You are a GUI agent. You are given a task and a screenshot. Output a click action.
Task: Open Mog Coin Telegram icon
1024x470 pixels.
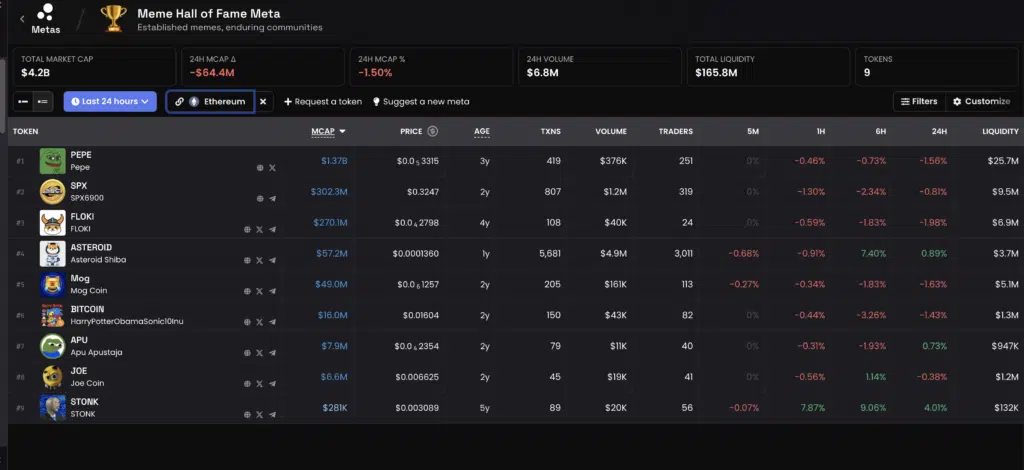tap(272, 291)
